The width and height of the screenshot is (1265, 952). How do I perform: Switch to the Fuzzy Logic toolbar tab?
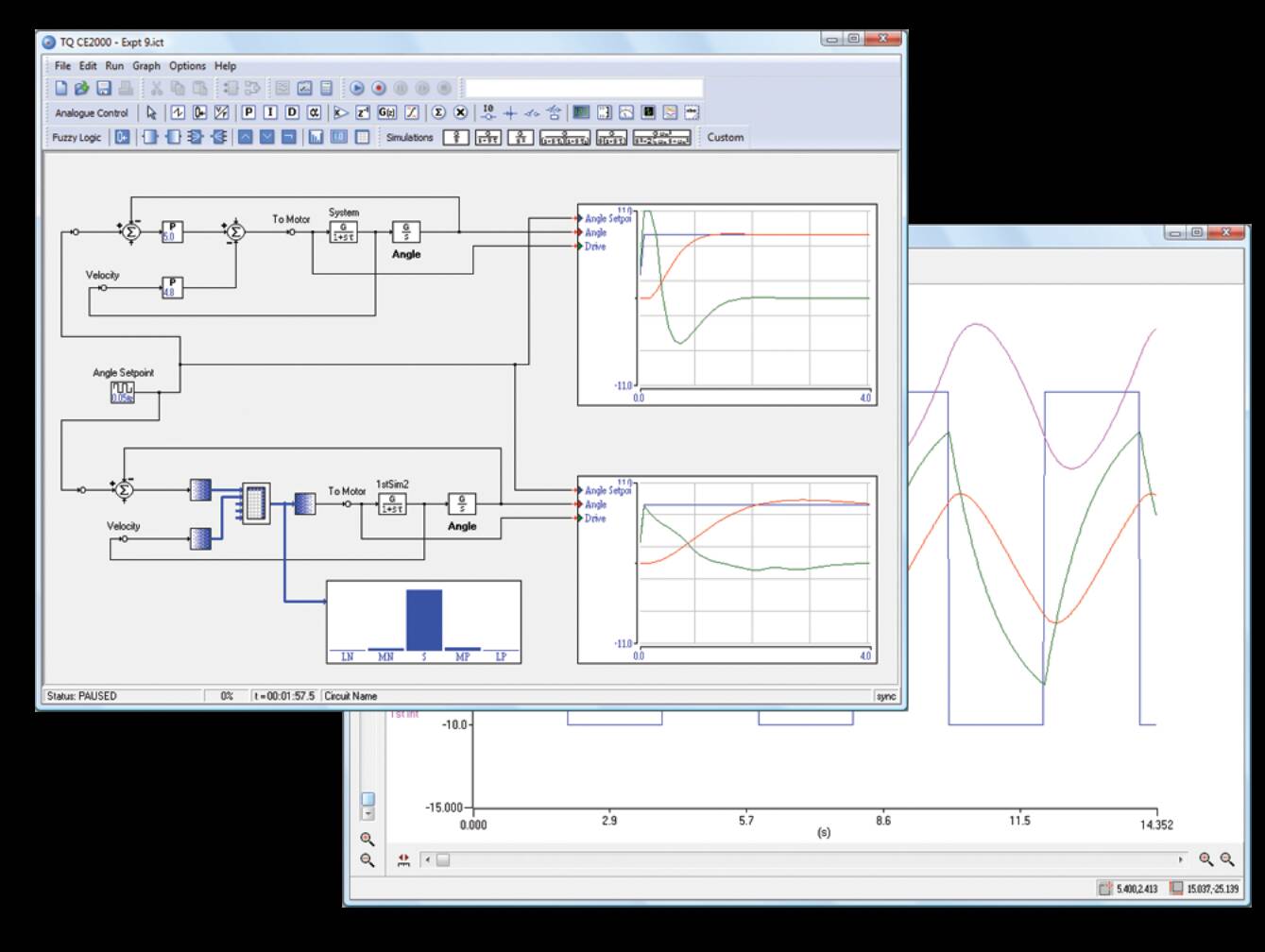click(77, 137)
